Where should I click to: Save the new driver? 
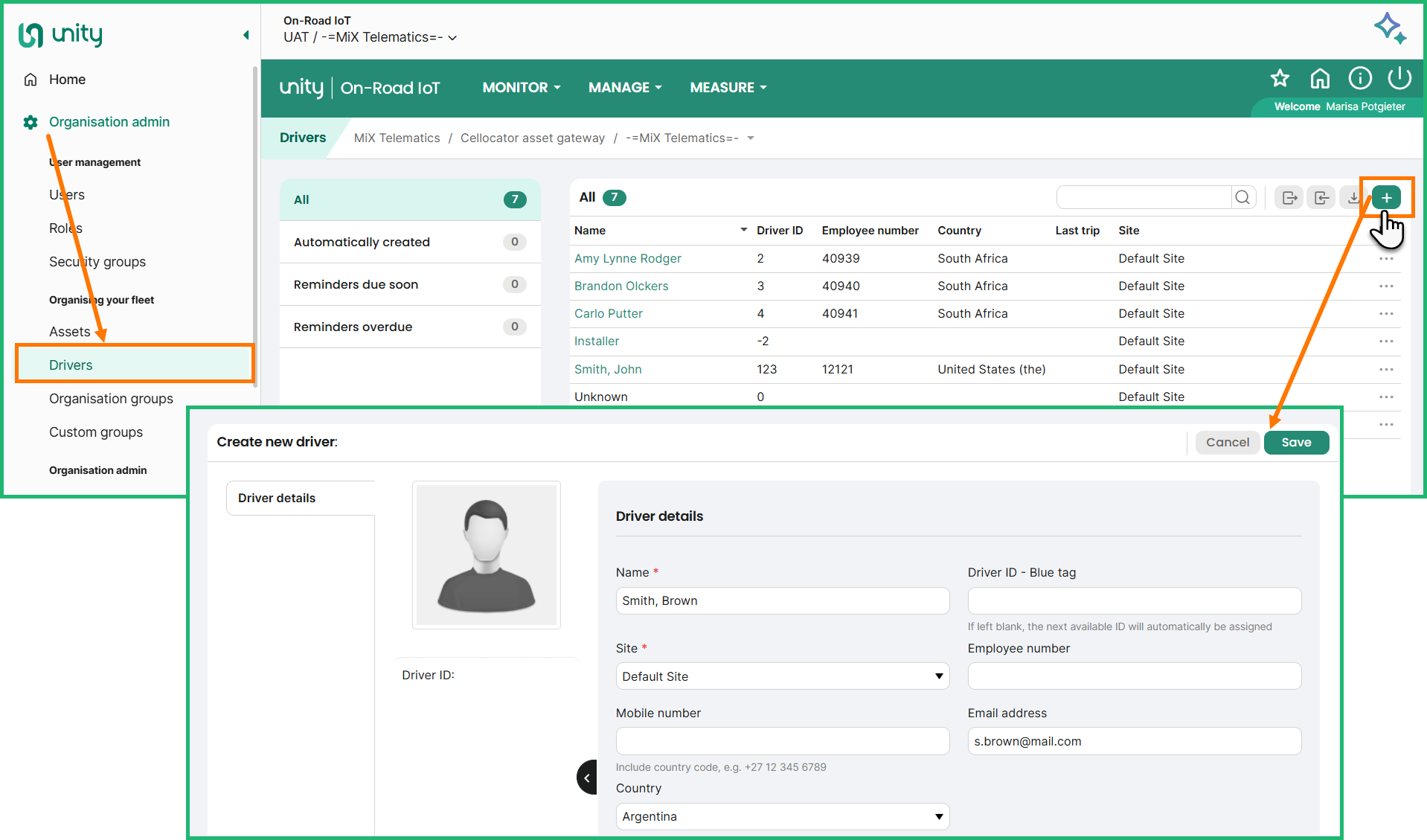pyautogui.click(x=1295, y=442)
